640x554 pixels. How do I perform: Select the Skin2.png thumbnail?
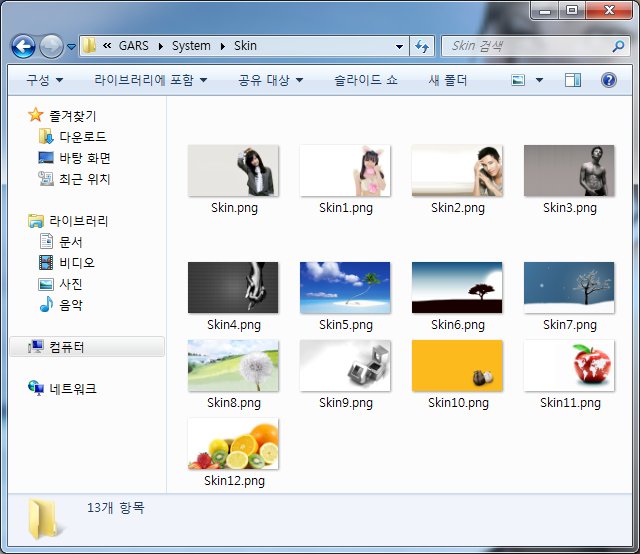[x=457, y=171]
